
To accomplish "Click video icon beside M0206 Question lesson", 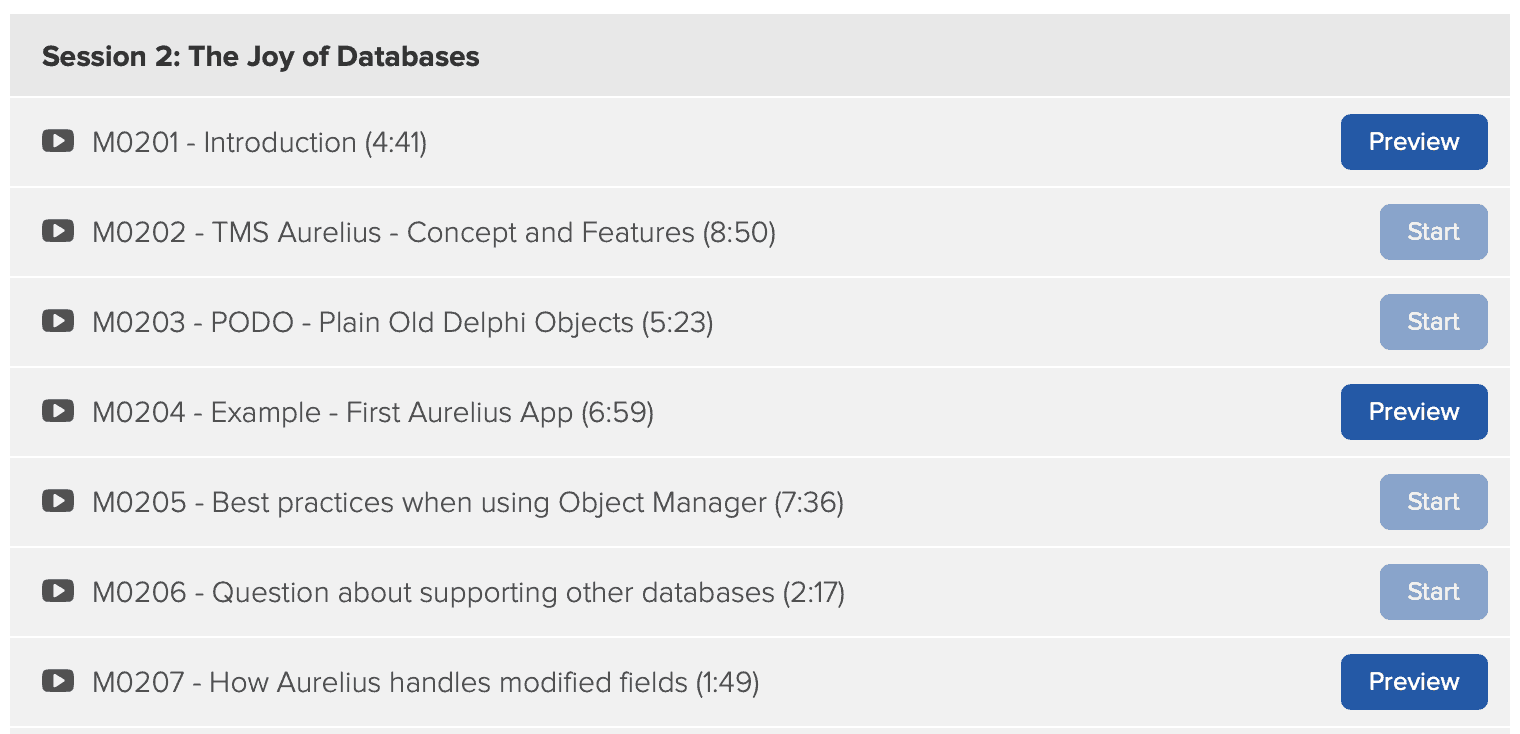I will click(57, 591).
